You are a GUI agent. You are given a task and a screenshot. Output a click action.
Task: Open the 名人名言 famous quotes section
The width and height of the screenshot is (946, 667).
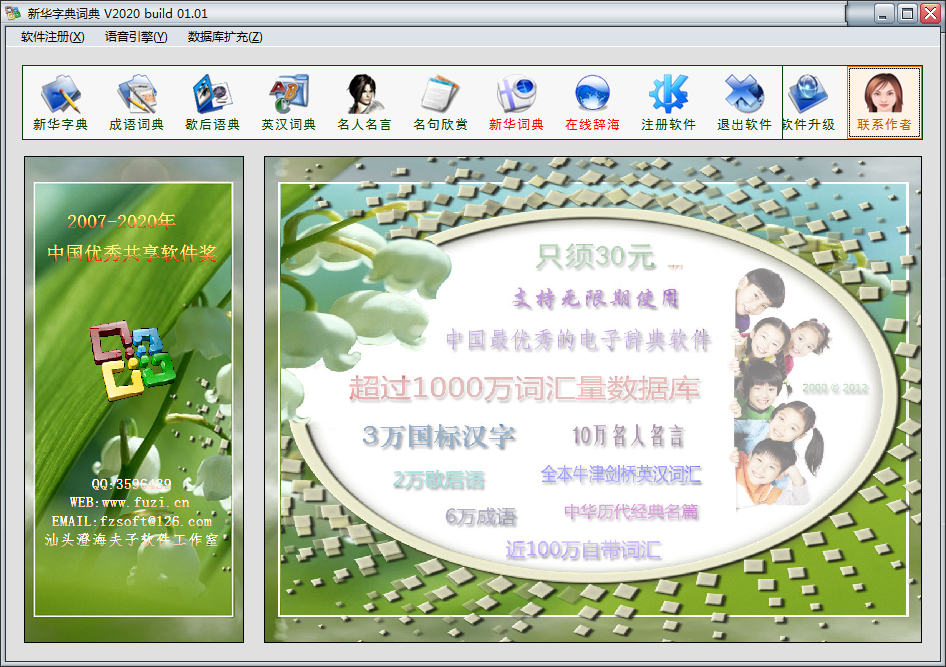(x=364, y=103)
